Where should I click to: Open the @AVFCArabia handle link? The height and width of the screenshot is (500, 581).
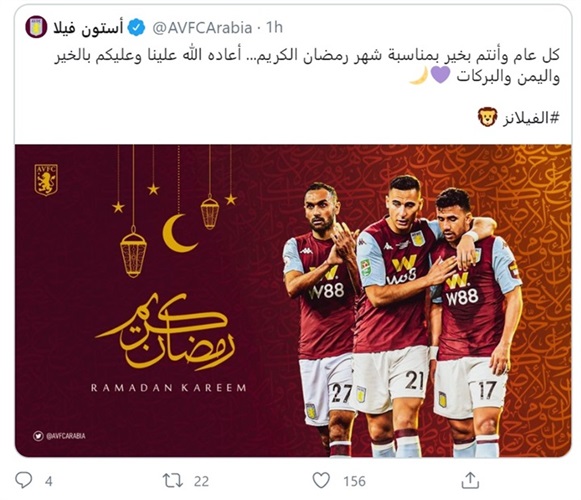(202, 28)
